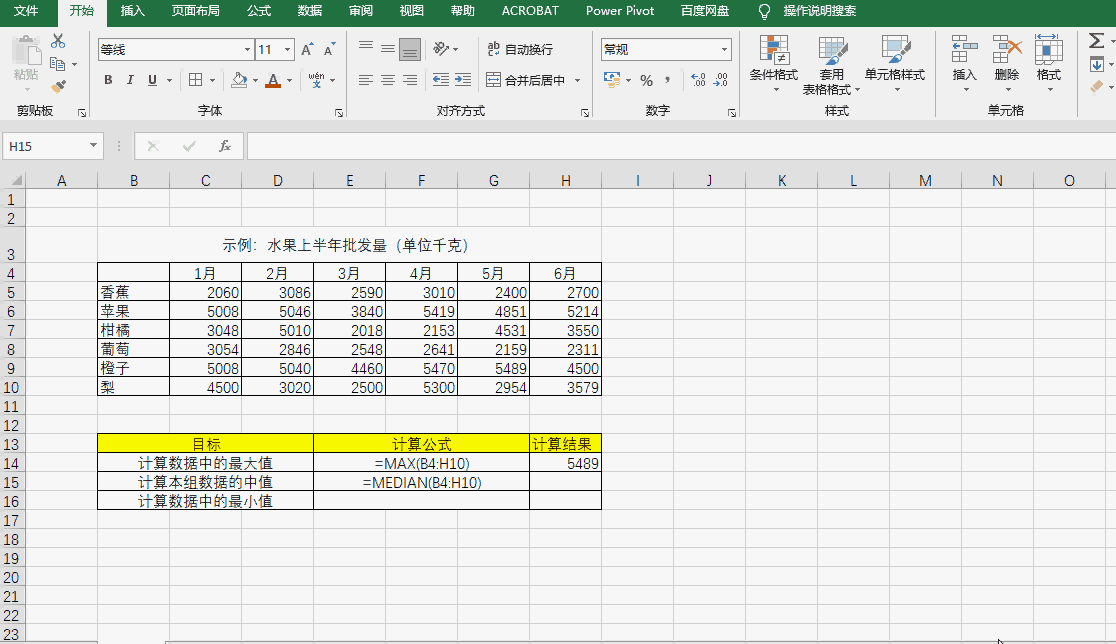Image resolution: width=1116 pixels, height=644 pixels.
Task: Decrease indent icon
Action: coord(441,80)
